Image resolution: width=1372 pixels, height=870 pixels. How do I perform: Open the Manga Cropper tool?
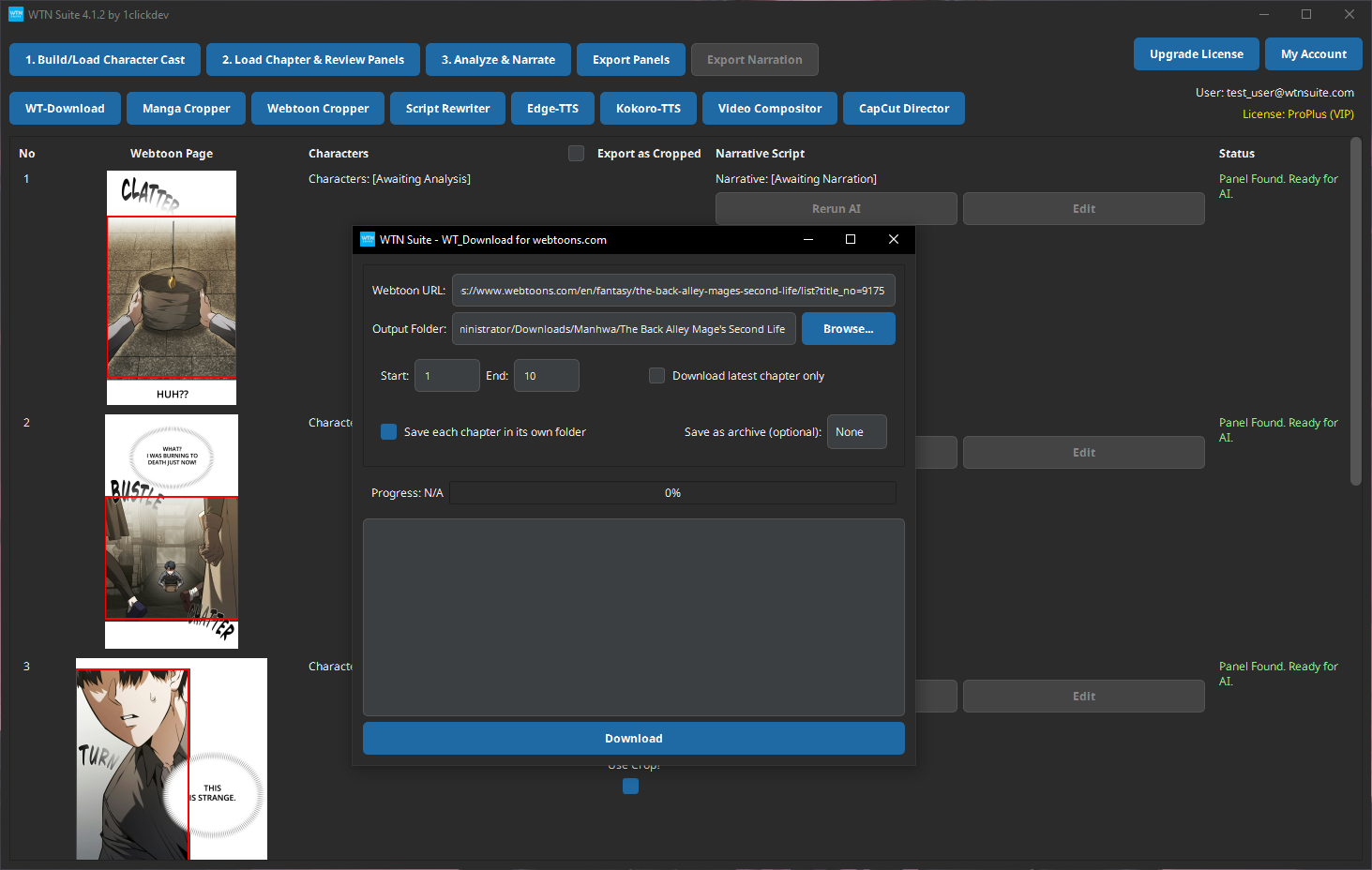coord(186,108)
